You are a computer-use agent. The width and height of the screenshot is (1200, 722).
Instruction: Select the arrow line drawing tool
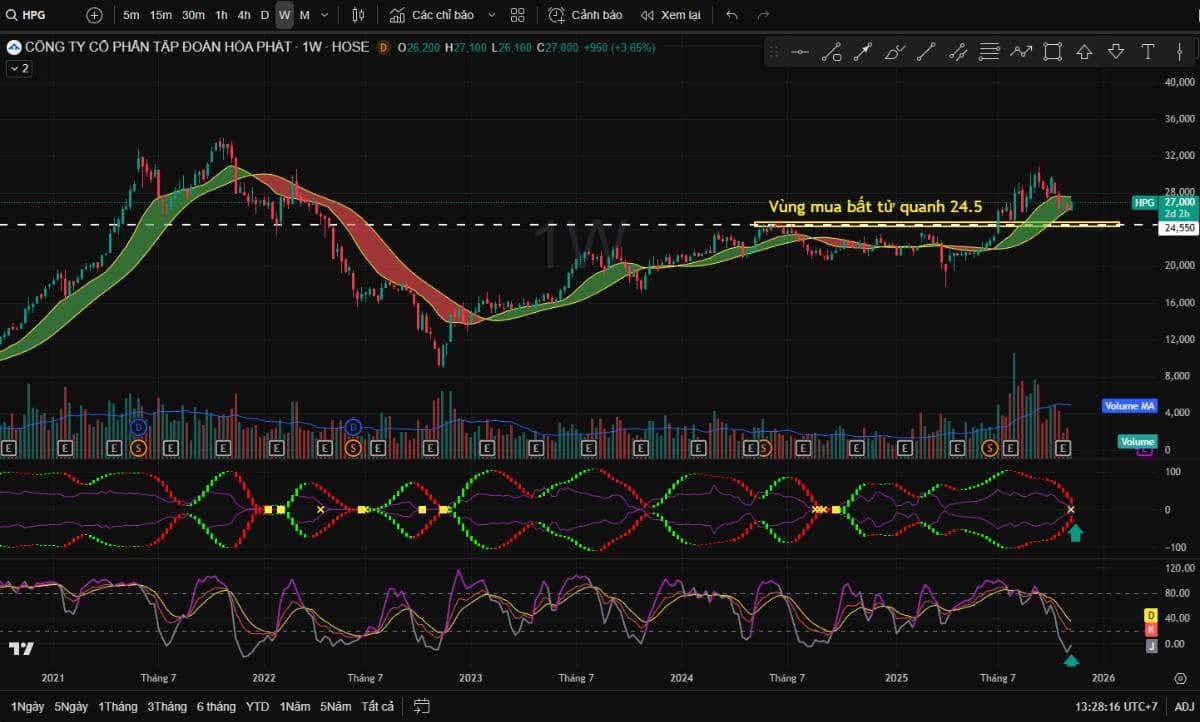[863, 52]
